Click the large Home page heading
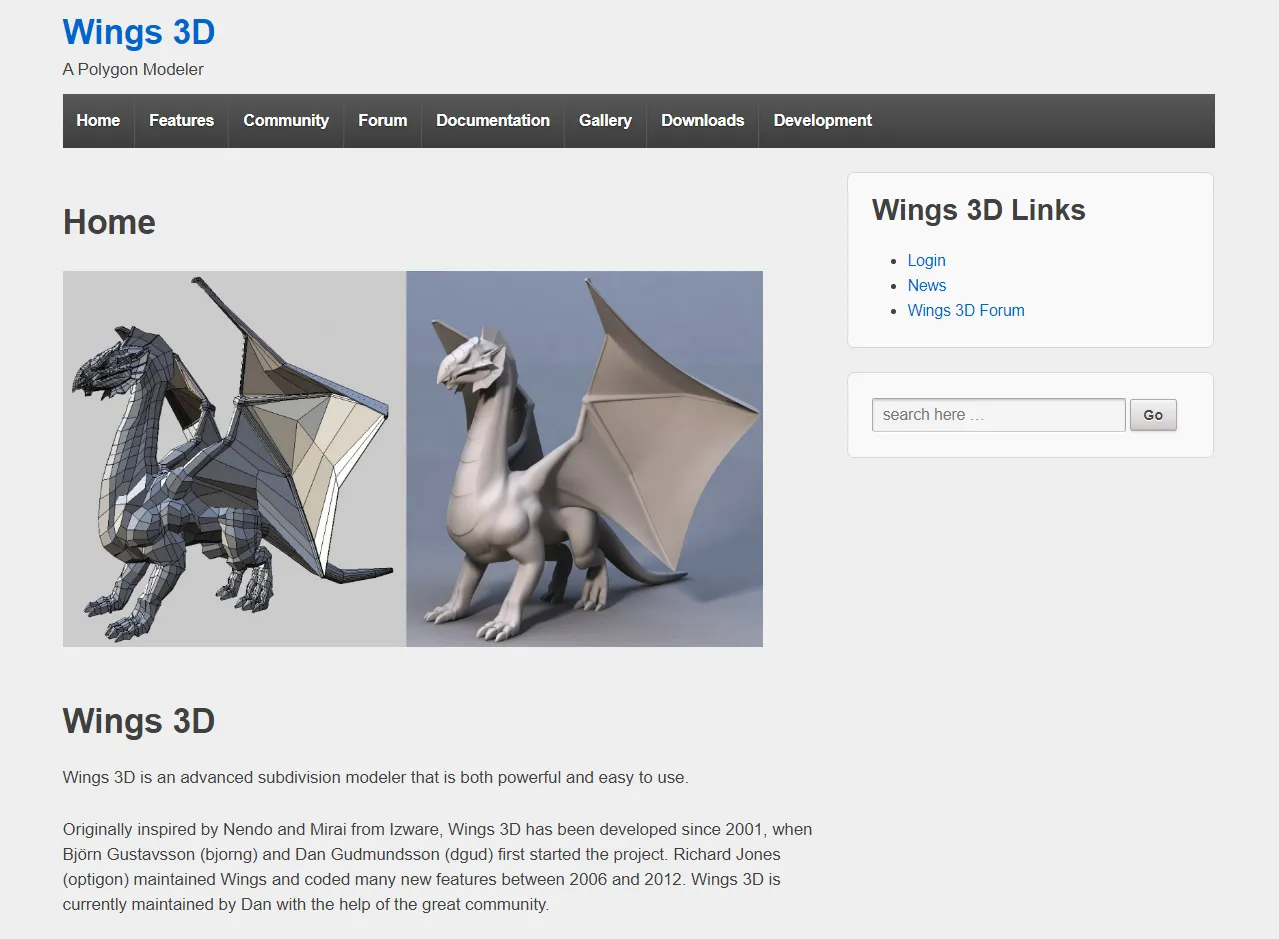 (109, 222)
